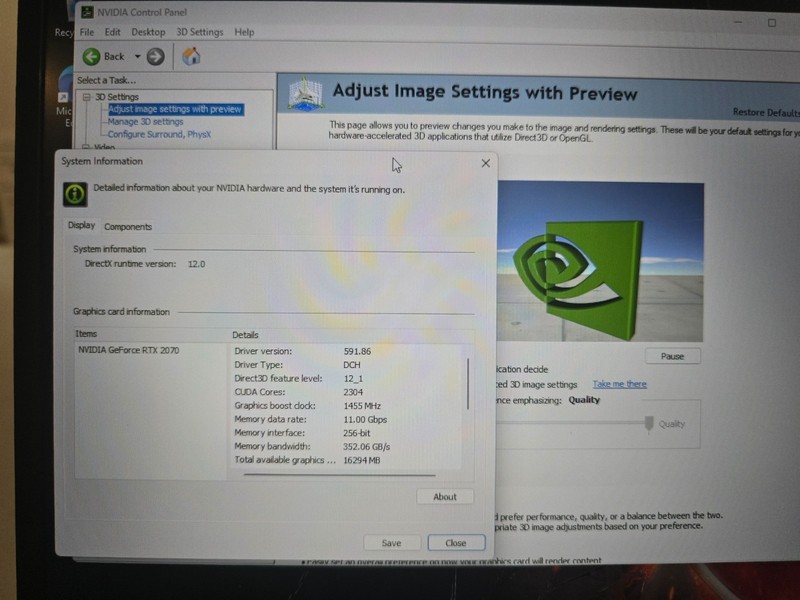Open the 3D Settings menu

coord(199,32)
